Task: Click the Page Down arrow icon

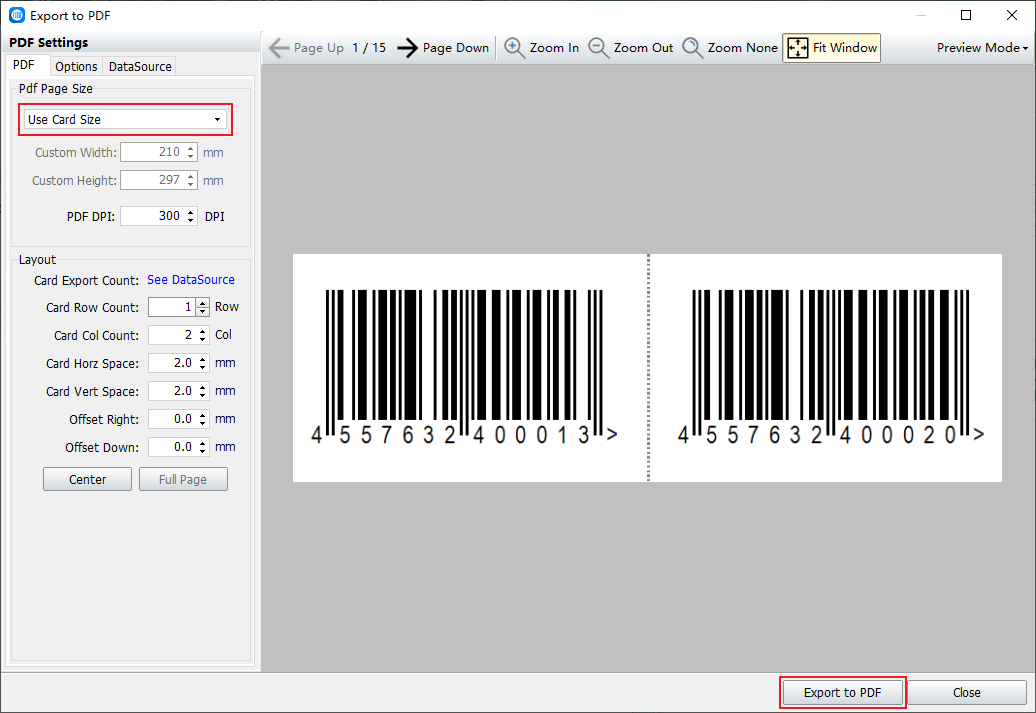Action: pyautogui.click(x=408, y=48)
